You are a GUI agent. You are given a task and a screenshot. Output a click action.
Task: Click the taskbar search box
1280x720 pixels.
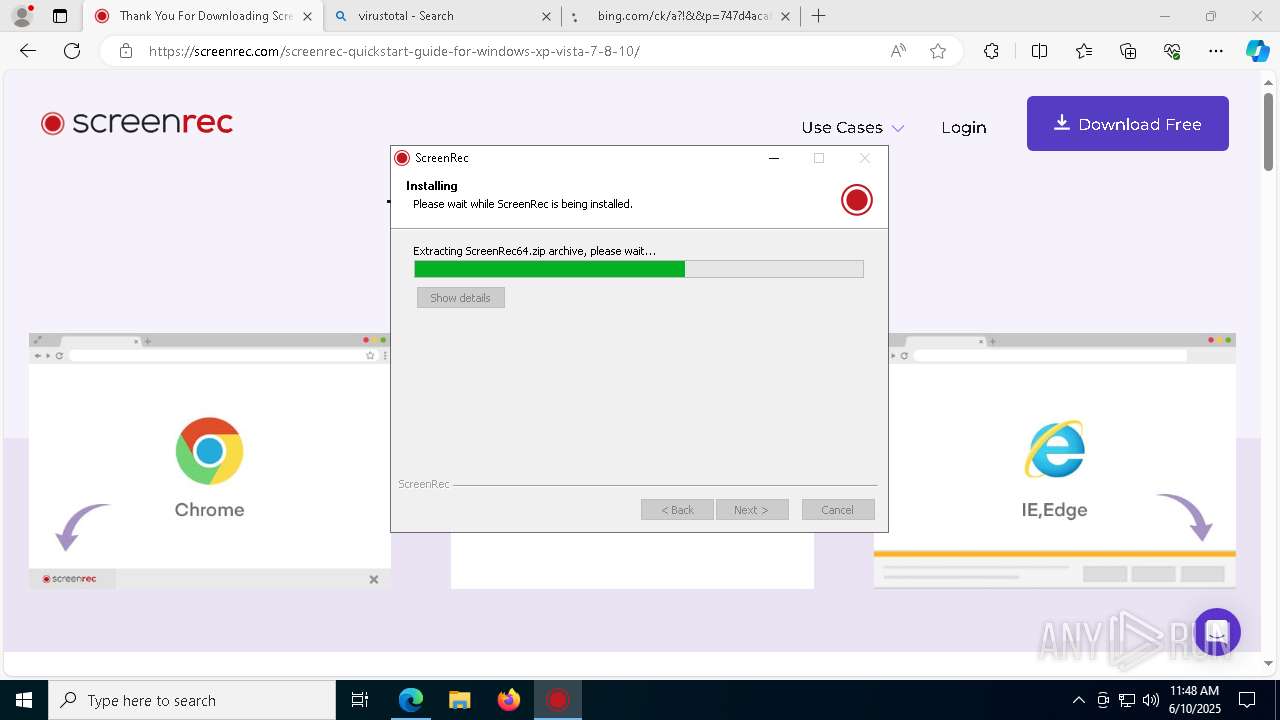point(192,700)
